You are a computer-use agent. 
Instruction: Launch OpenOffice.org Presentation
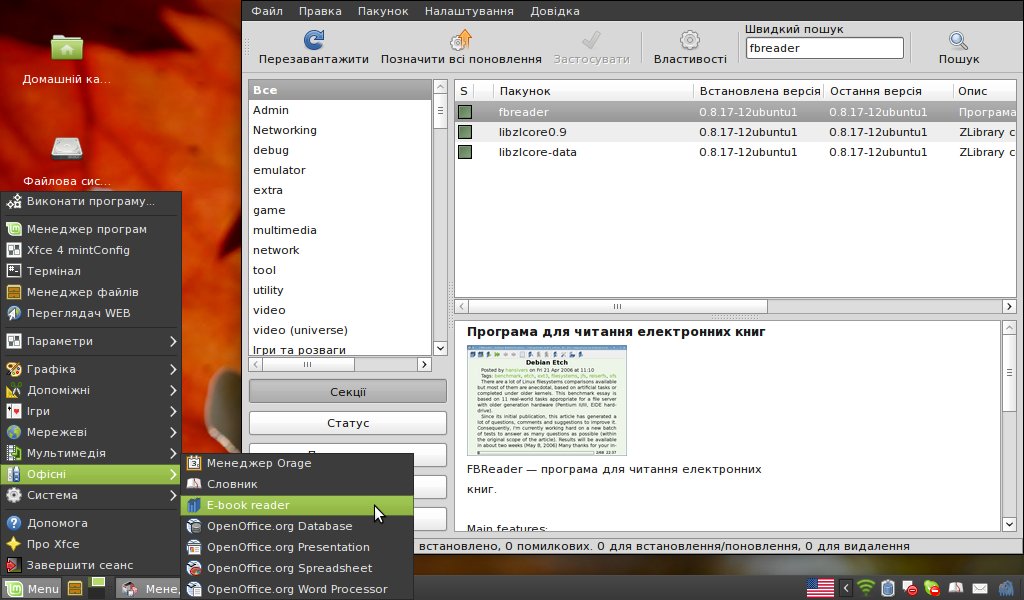pyautogui.click(x=297, y=546)
